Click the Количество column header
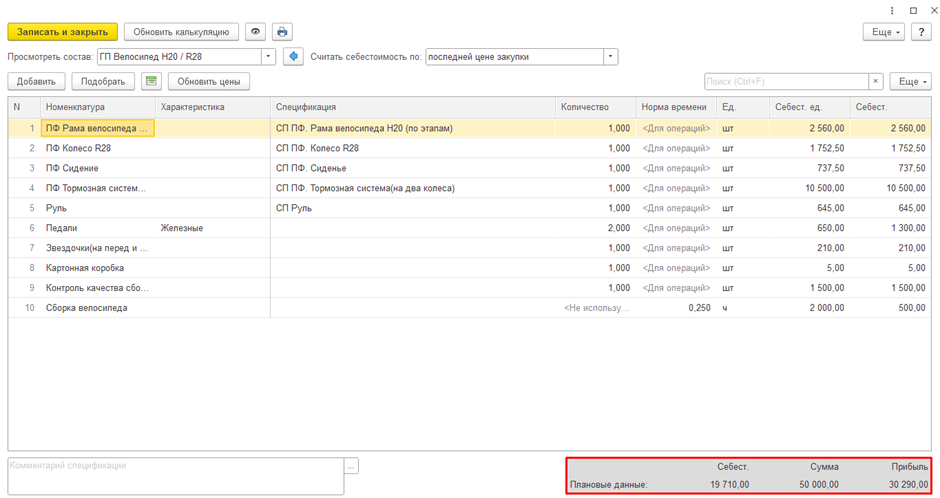This screenshot has height=498, width=940. click(595, 107)
